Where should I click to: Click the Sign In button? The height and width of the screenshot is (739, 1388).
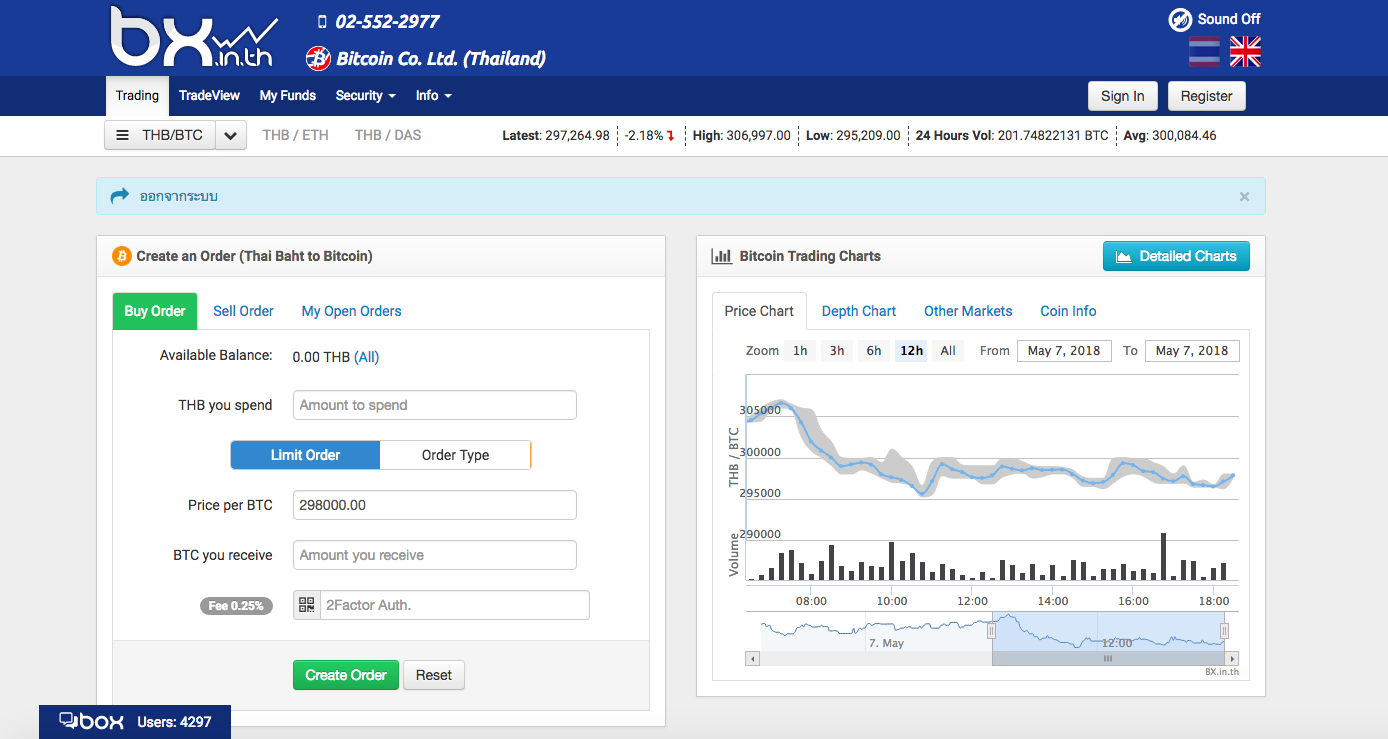(1123, 96)
